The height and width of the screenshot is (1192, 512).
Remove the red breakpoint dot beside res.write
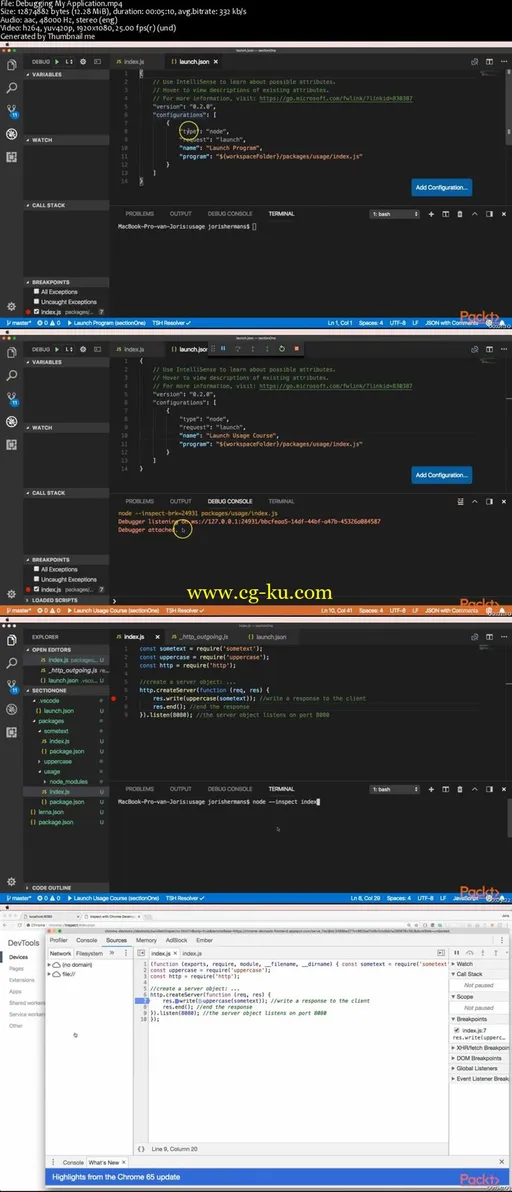click(x=114, y=697)
